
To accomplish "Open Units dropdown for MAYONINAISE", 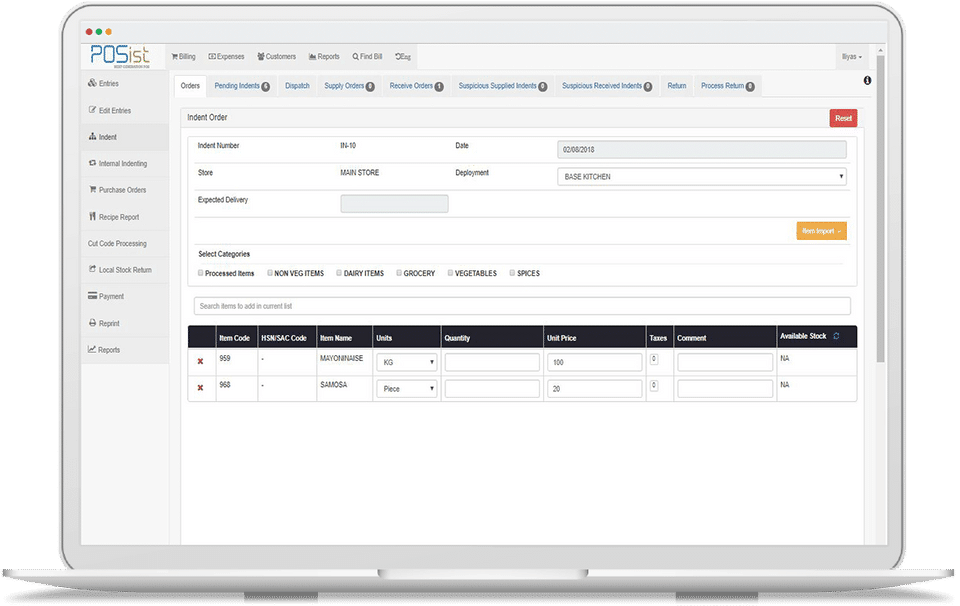I will [x=407, y=362].
